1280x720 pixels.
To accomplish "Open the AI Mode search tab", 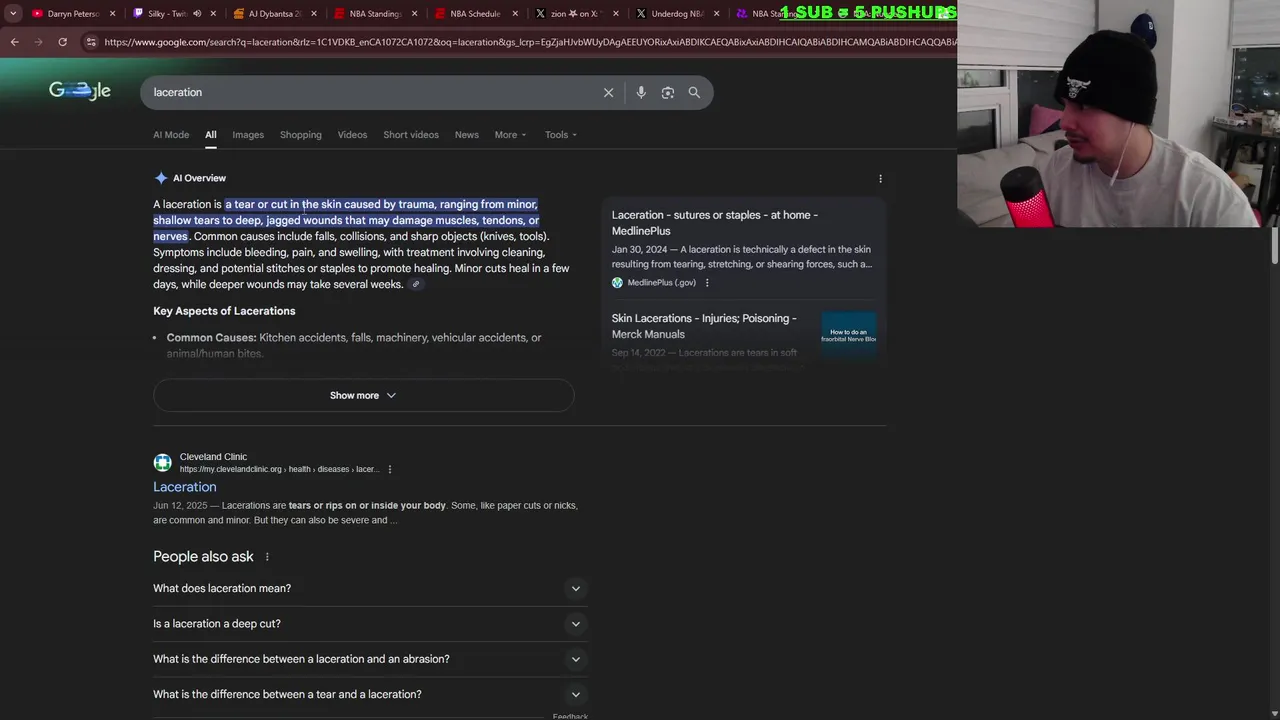I will tap(171, 135).
